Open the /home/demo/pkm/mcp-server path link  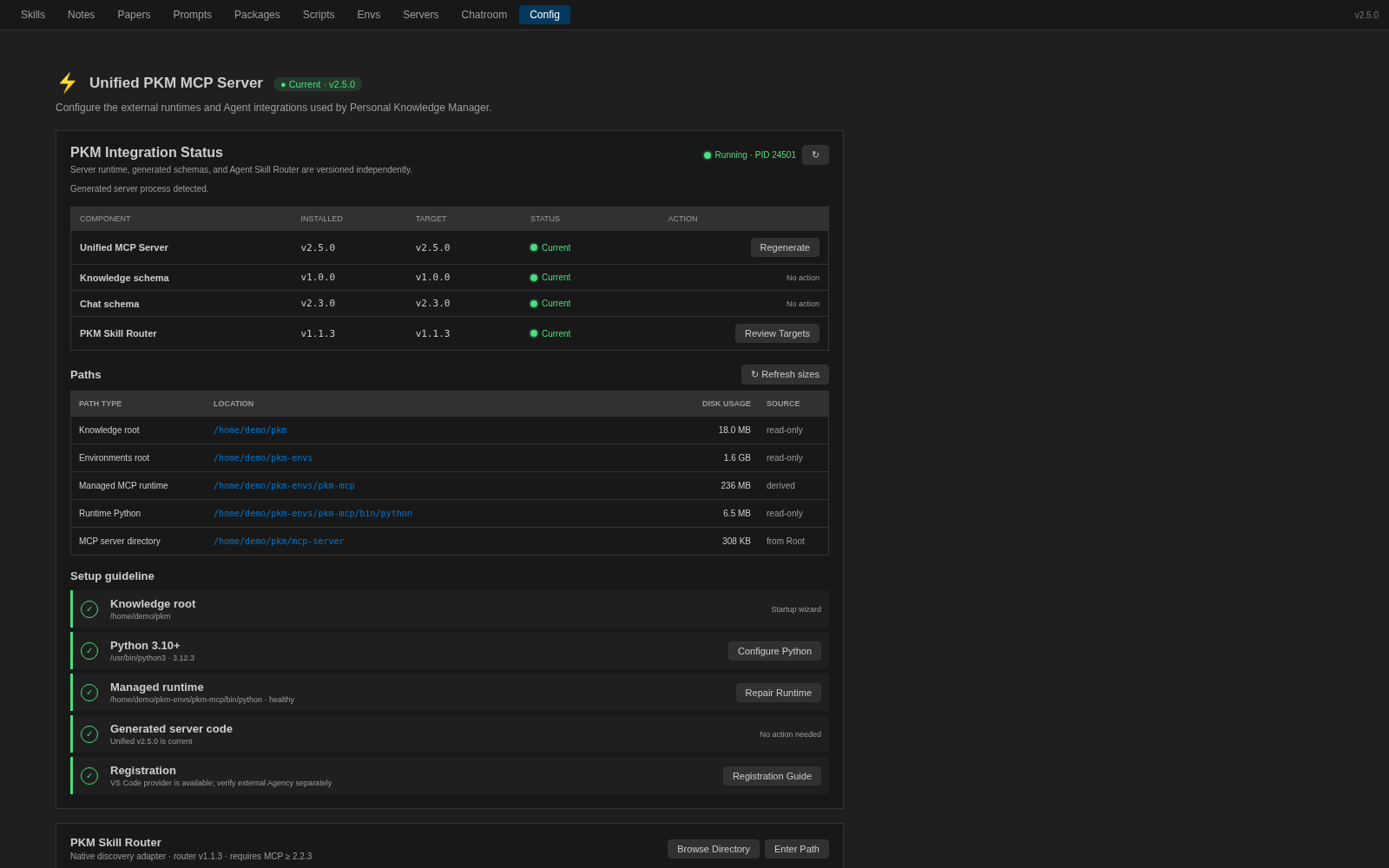tap(279, 542)
